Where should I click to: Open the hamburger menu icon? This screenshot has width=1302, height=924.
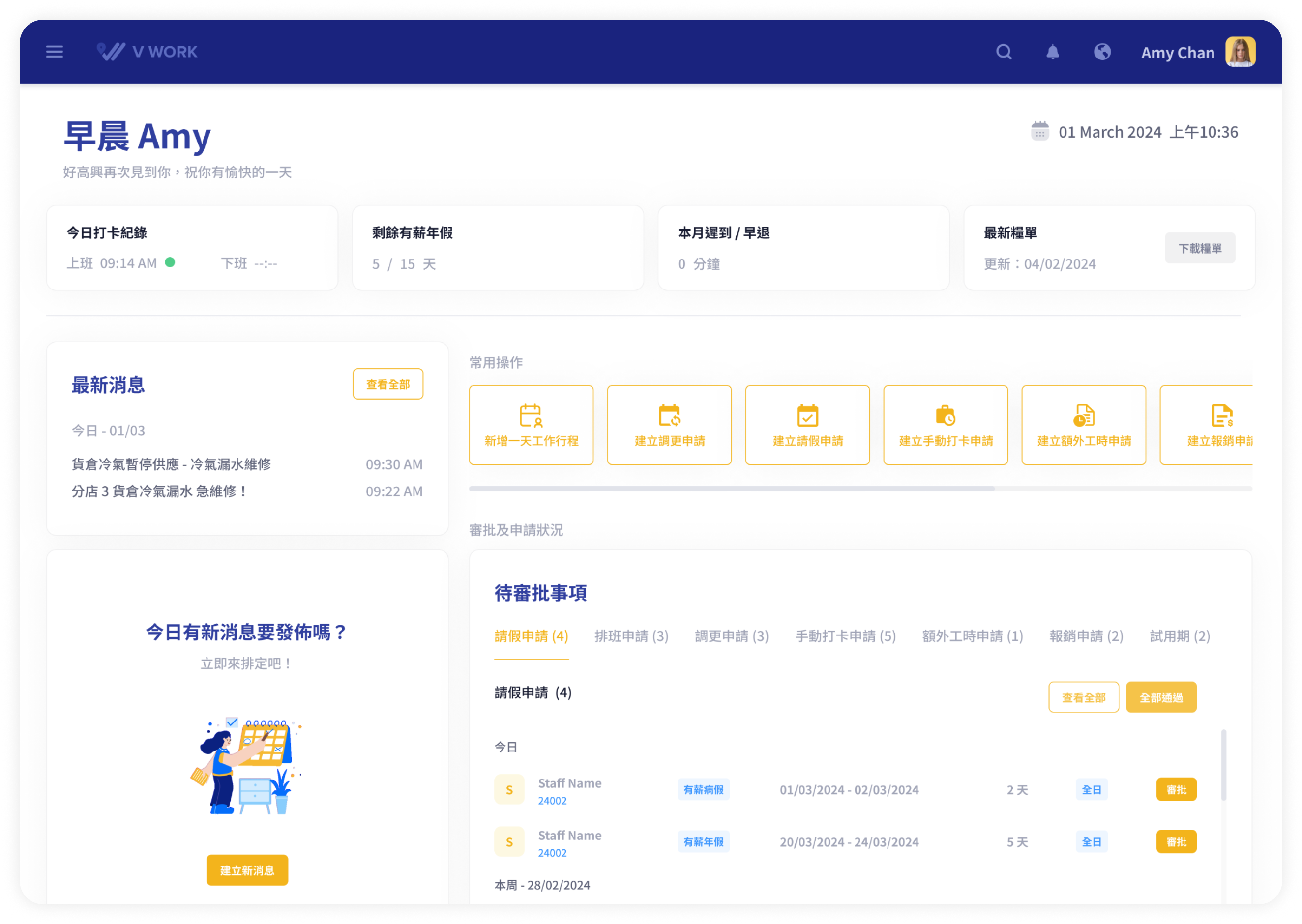tap(55, 52)
